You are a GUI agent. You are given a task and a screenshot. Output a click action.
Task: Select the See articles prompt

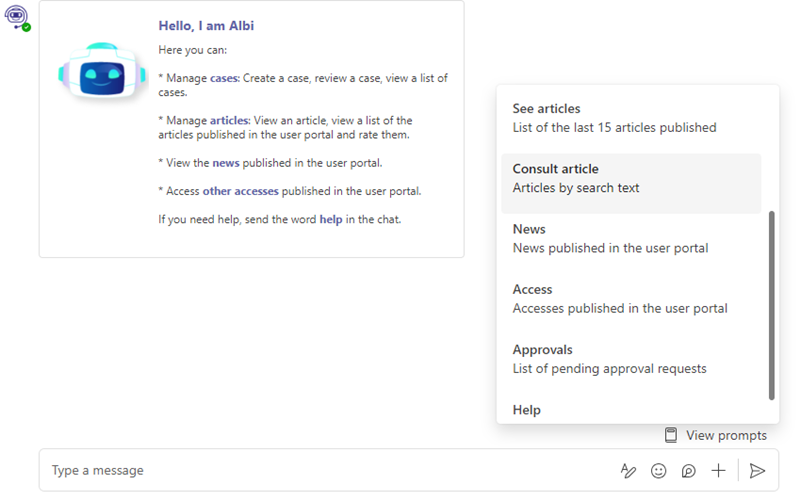pos(631,118)
